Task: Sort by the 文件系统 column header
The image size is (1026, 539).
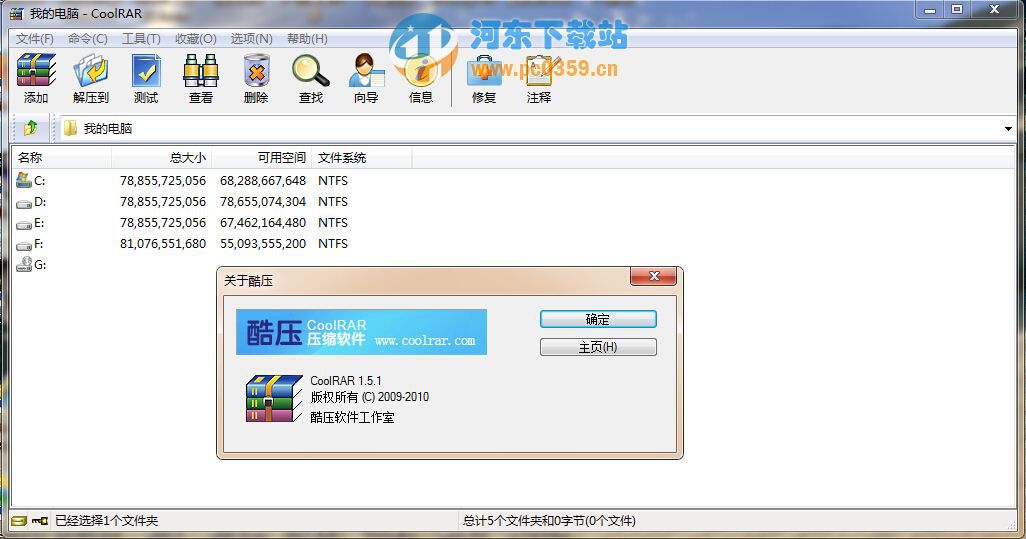Action: click(362, 158)
